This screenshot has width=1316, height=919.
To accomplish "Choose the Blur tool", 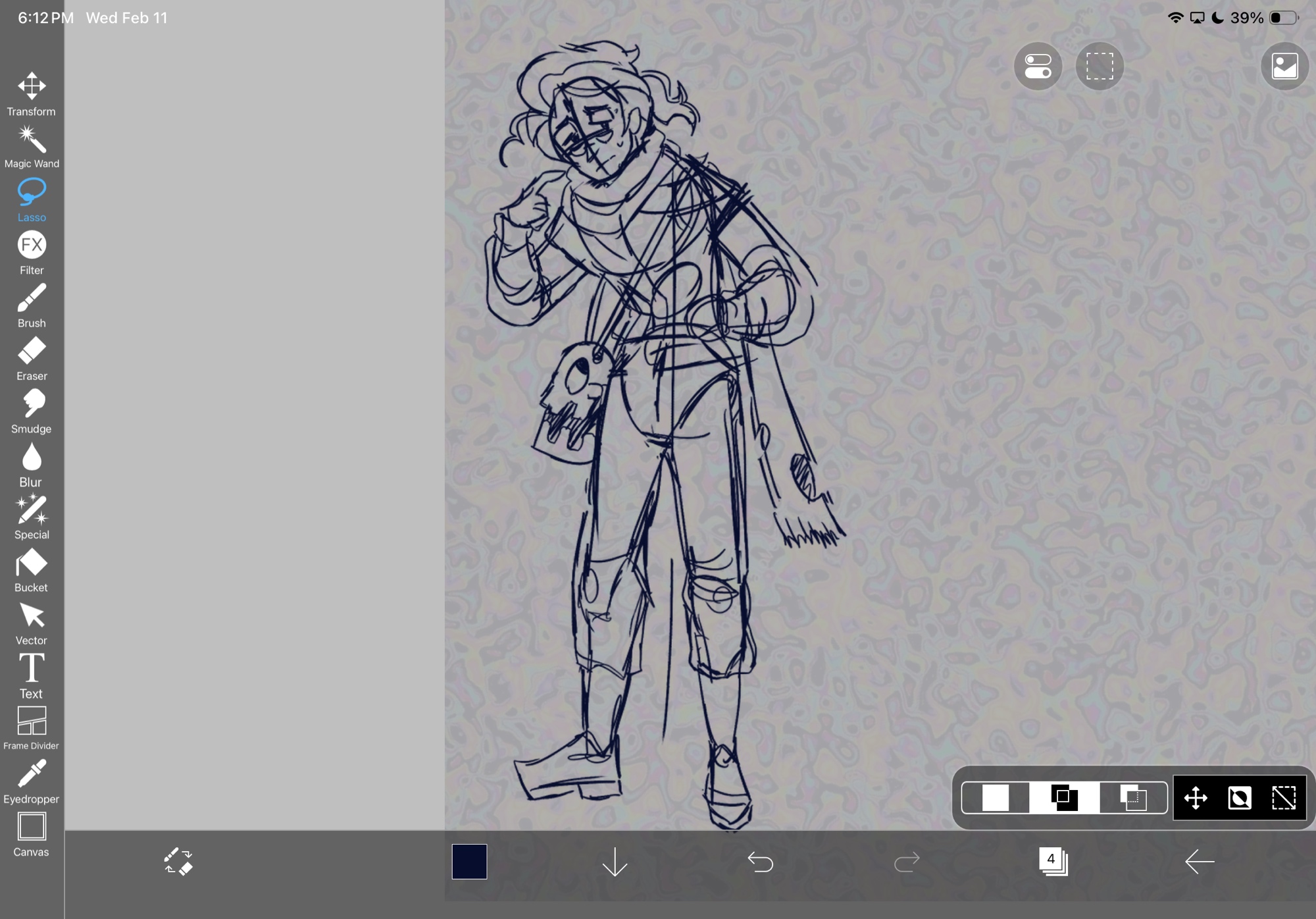I will pos(32,465).
